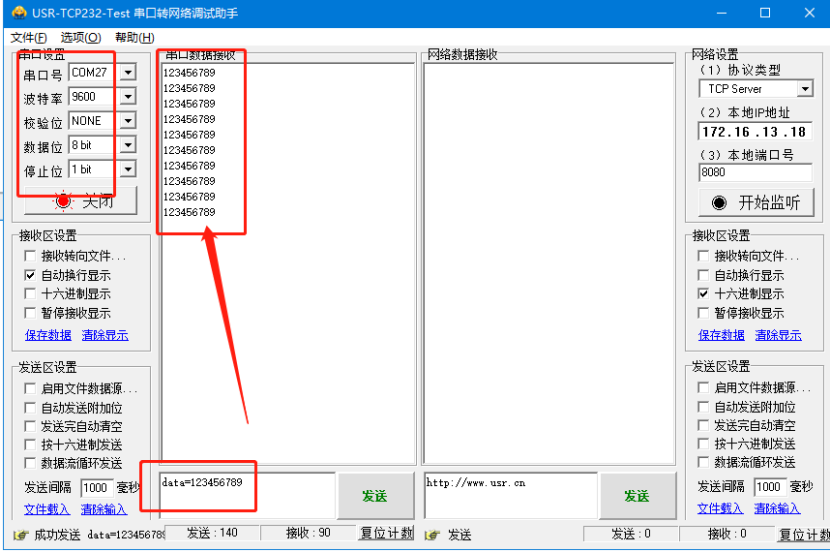Click the left 清除显示 clear display link
Screen dimensions: 831x552
click(x=105, y=335)
